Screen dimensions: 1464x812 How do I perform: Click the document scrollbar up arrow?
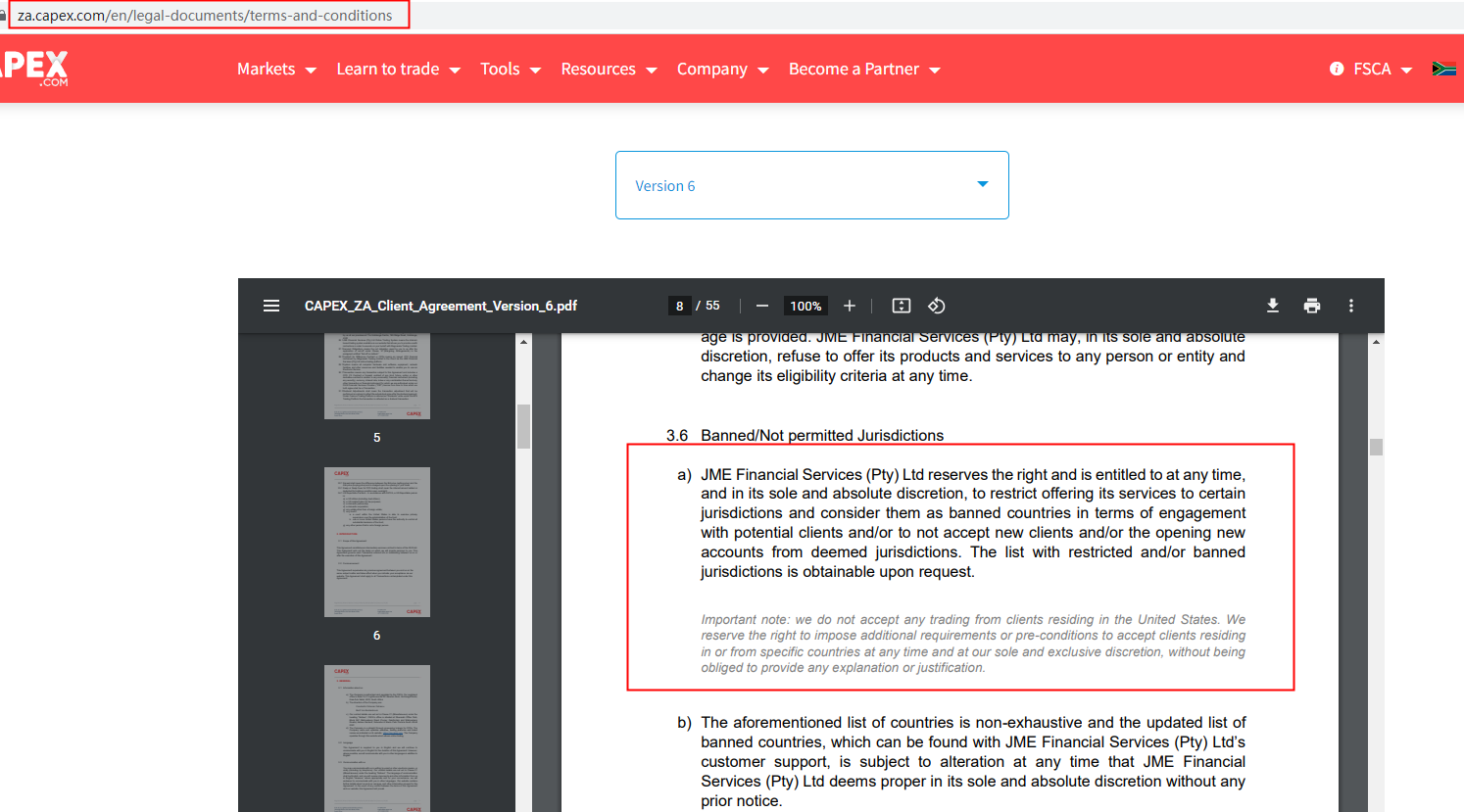click(1376, 342)
